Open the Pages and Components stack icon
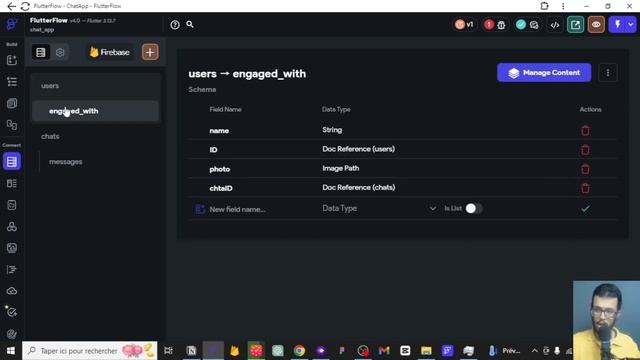The image size is (640, 360). 12,103
